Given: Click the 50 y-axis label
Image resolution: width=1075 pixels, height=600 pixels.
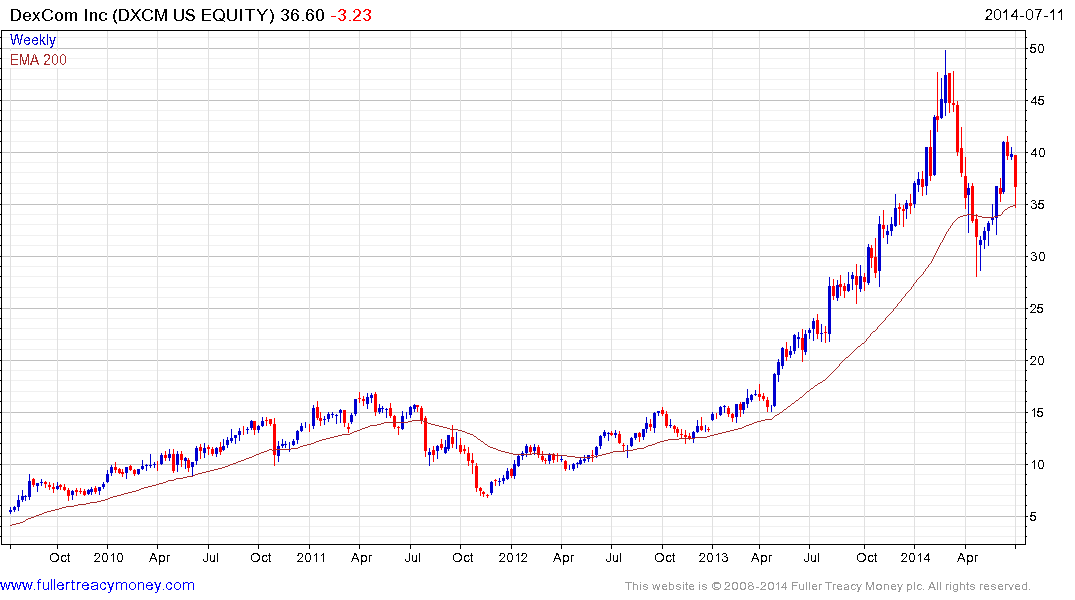Looking at the screenshot, I should click(1037, 49).
